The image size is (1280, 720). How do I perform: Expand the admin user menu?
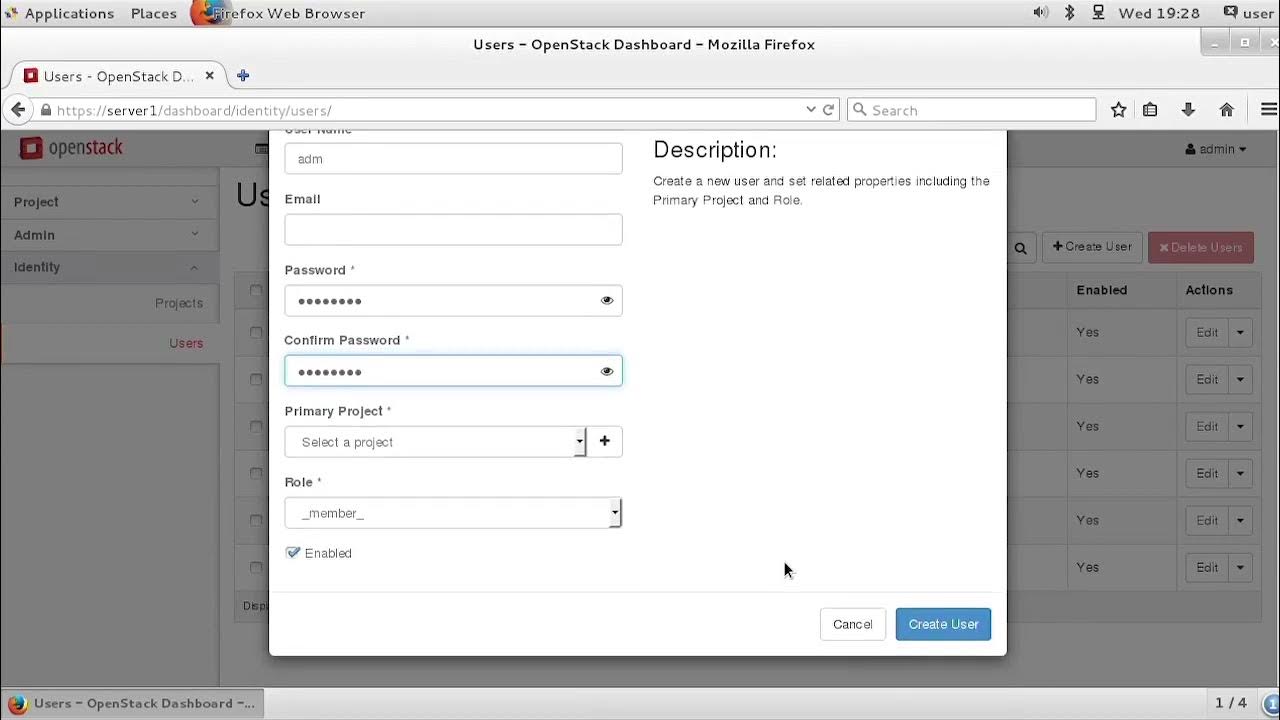coord(1216,149)
